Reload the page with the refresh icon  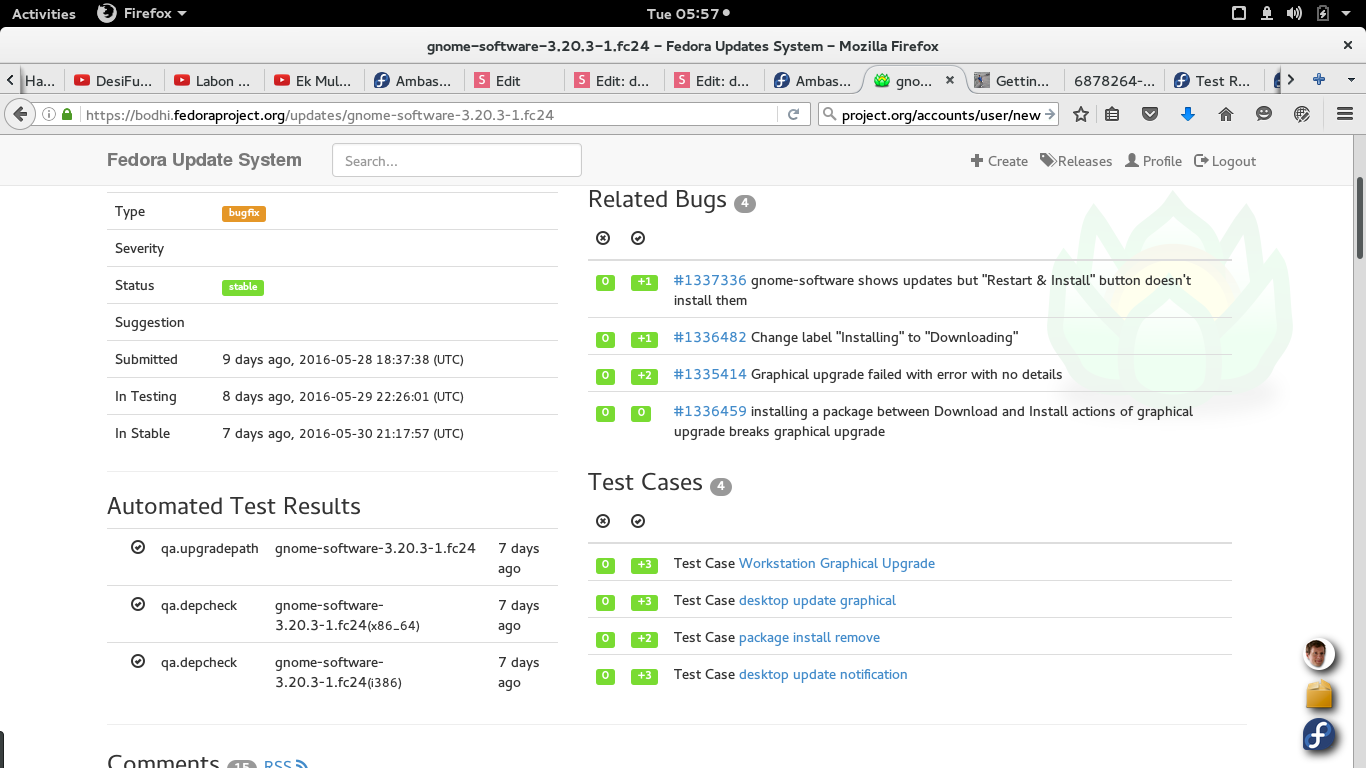click(x=793, y=114)
